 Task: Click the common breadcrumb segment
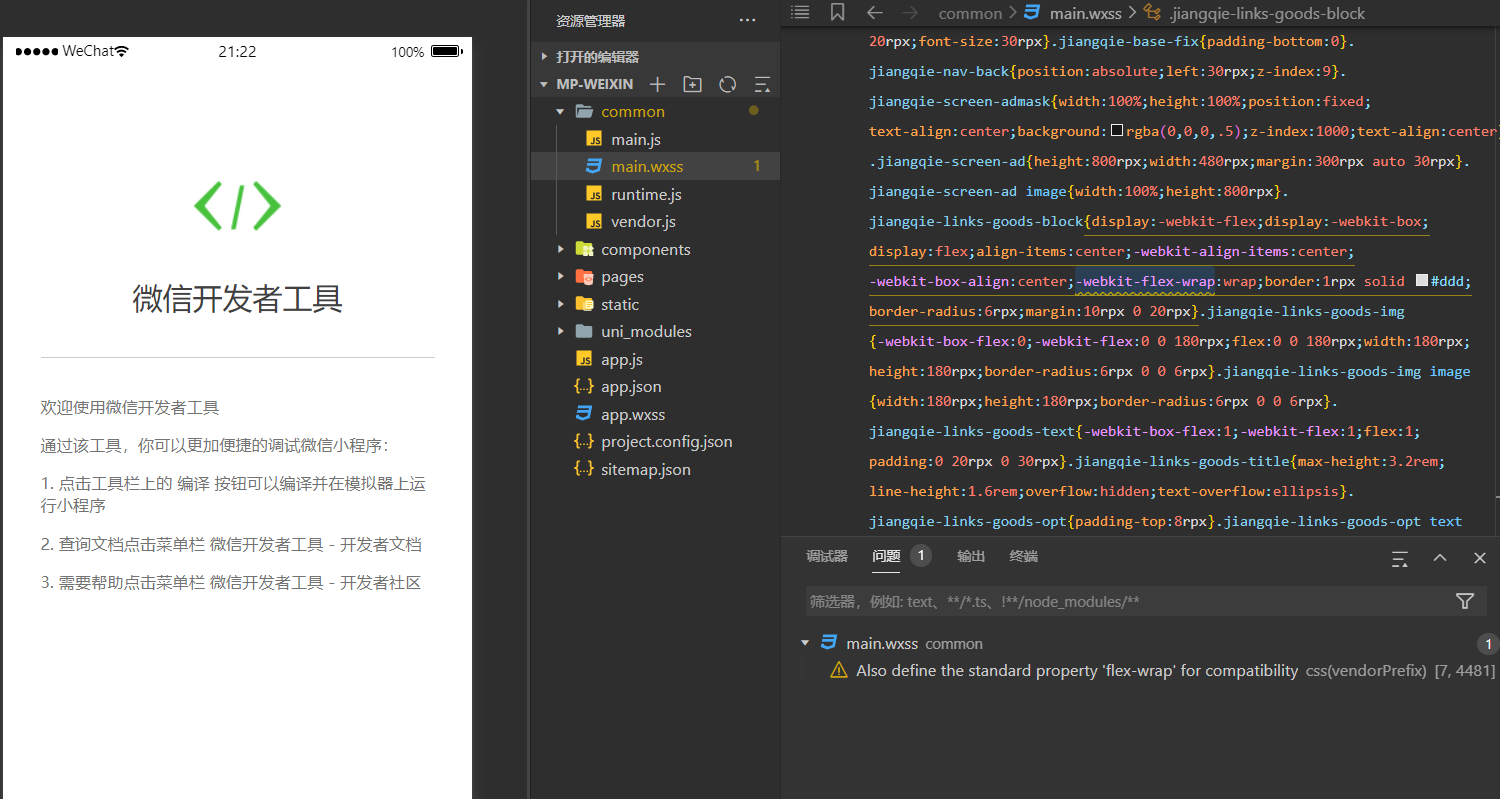point(970,13)
